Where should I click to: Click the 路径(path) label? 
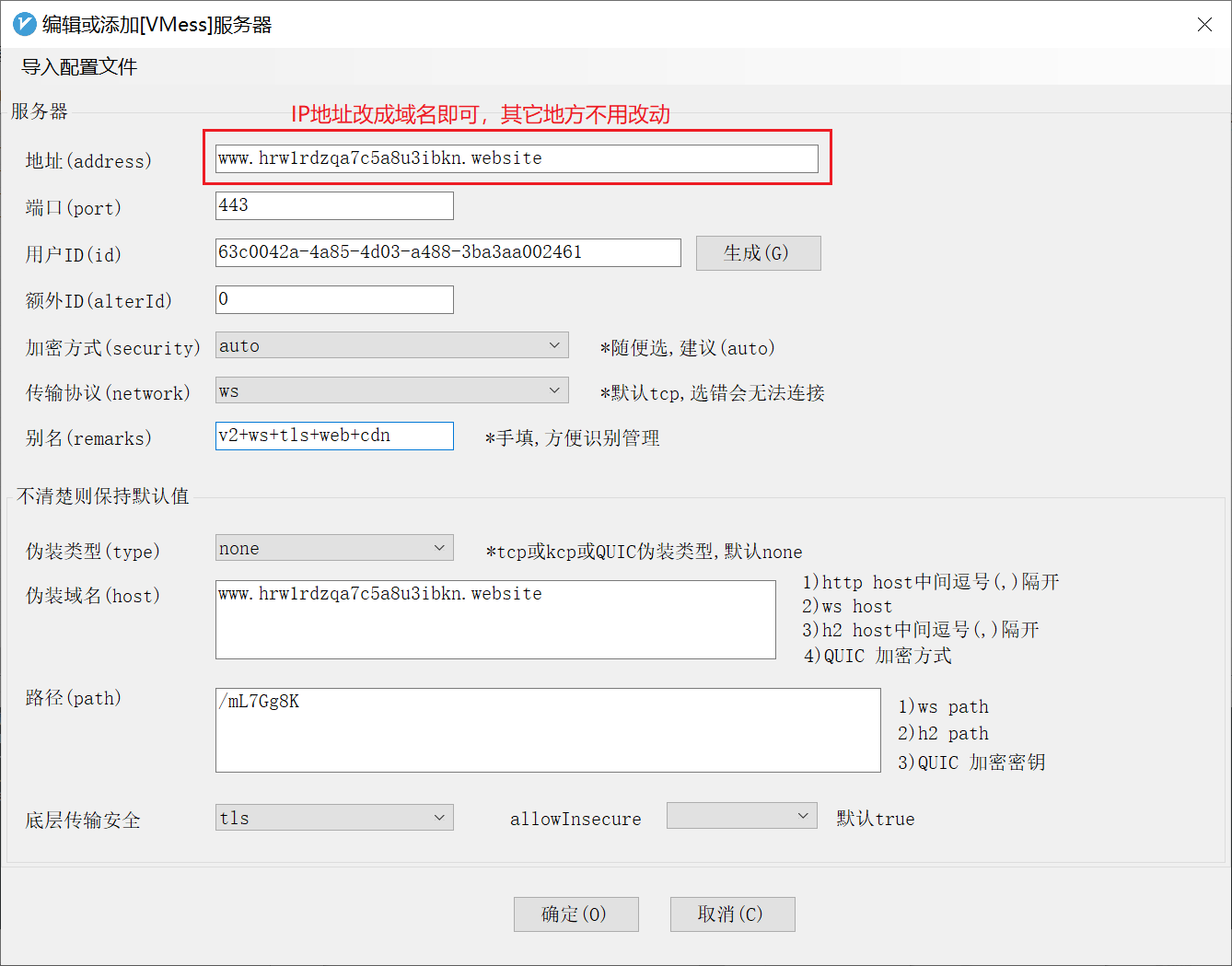click(x=73, y=698)
